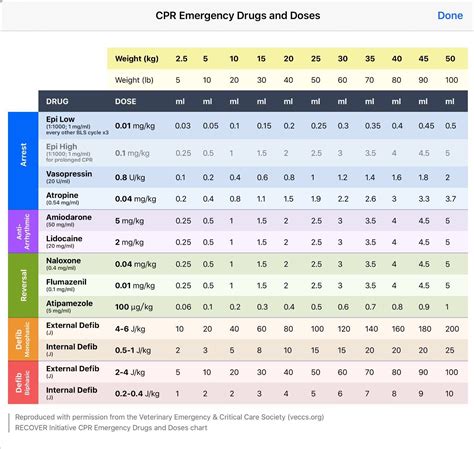Click the Weight (lb) header cell
This screenshot has width=474, height=449.
pos(134,80)
